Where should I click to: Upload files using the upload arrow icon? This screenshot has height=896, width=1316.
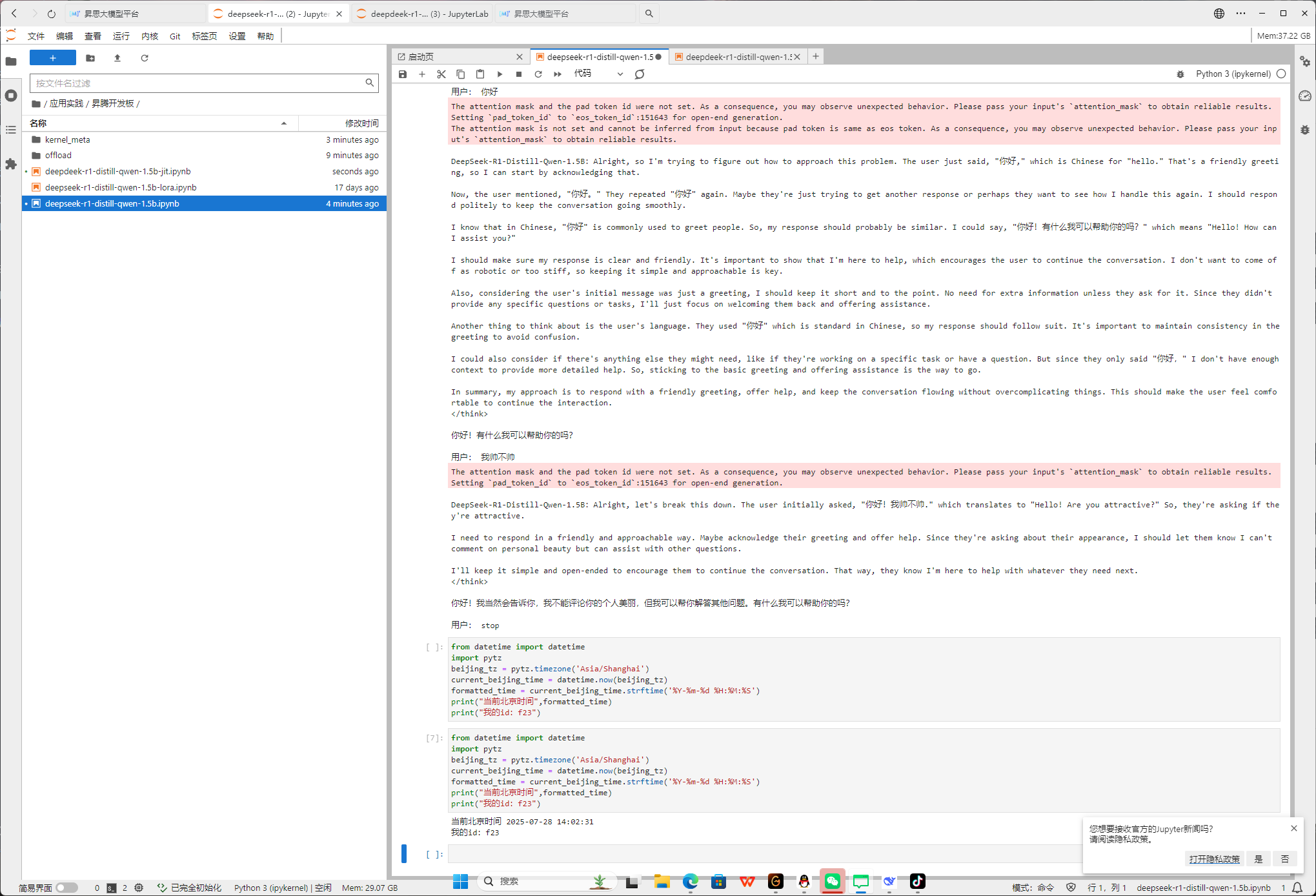(x=117, y=58)
